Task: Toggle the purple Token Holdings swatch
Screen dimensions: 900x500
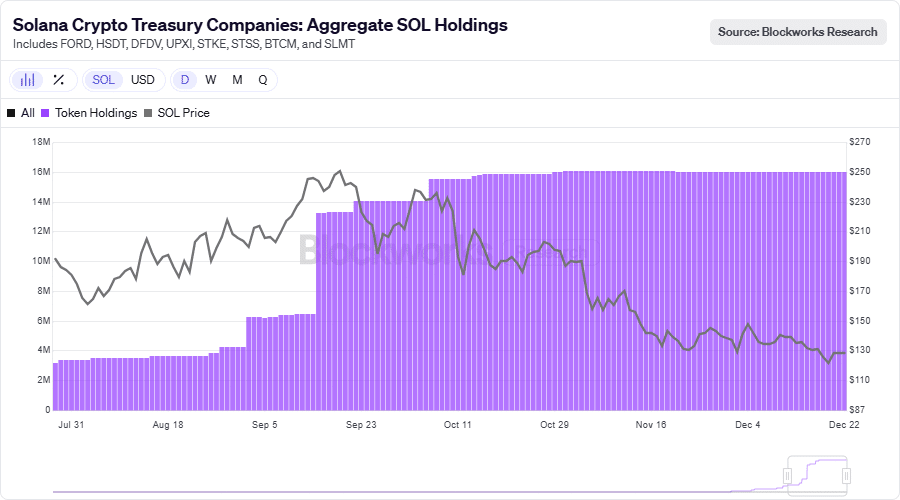Action: point(45,113)
